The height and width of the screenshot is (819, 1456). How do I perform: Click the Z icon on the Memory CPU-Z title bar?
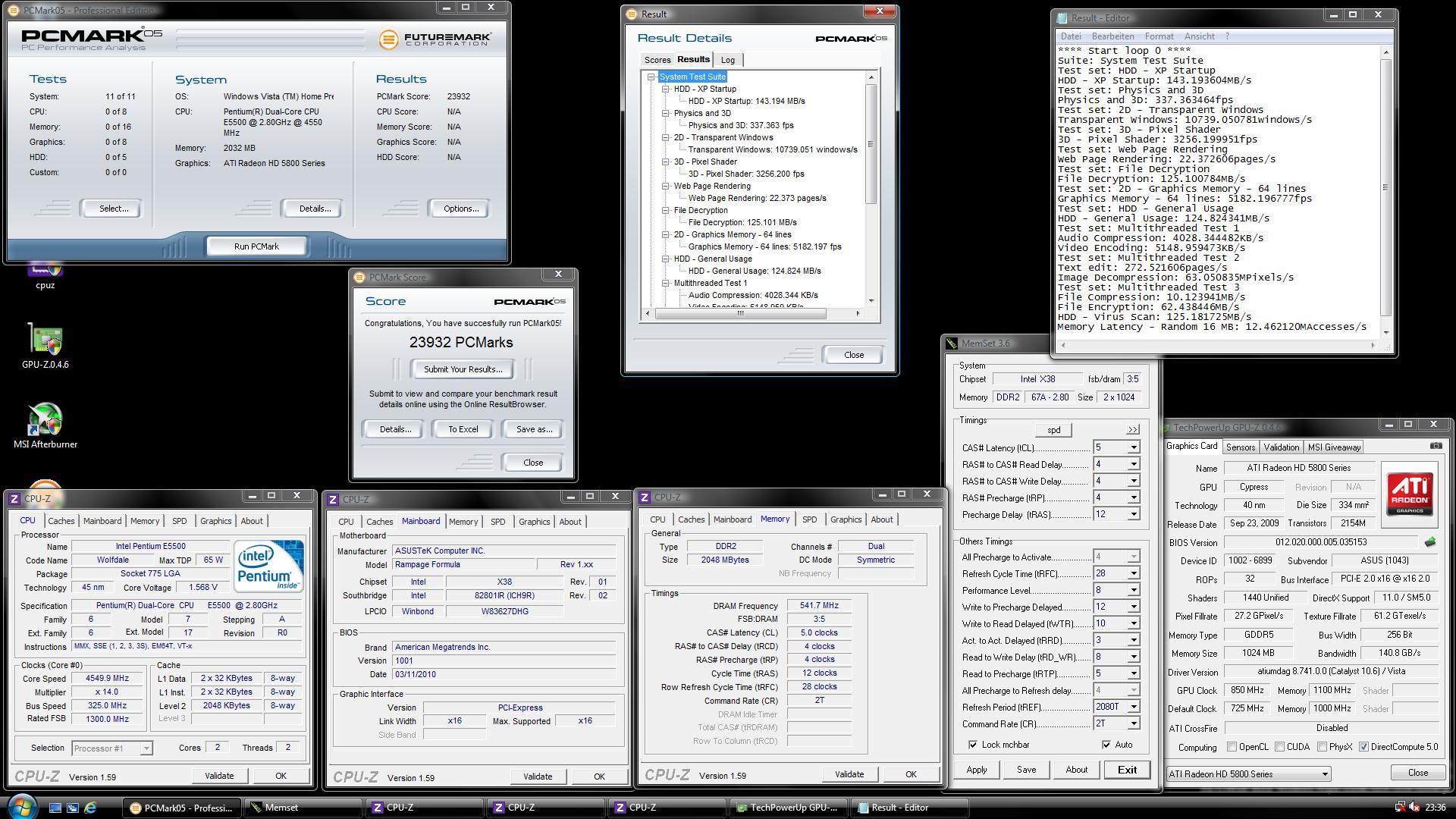(x=645, y=497)
